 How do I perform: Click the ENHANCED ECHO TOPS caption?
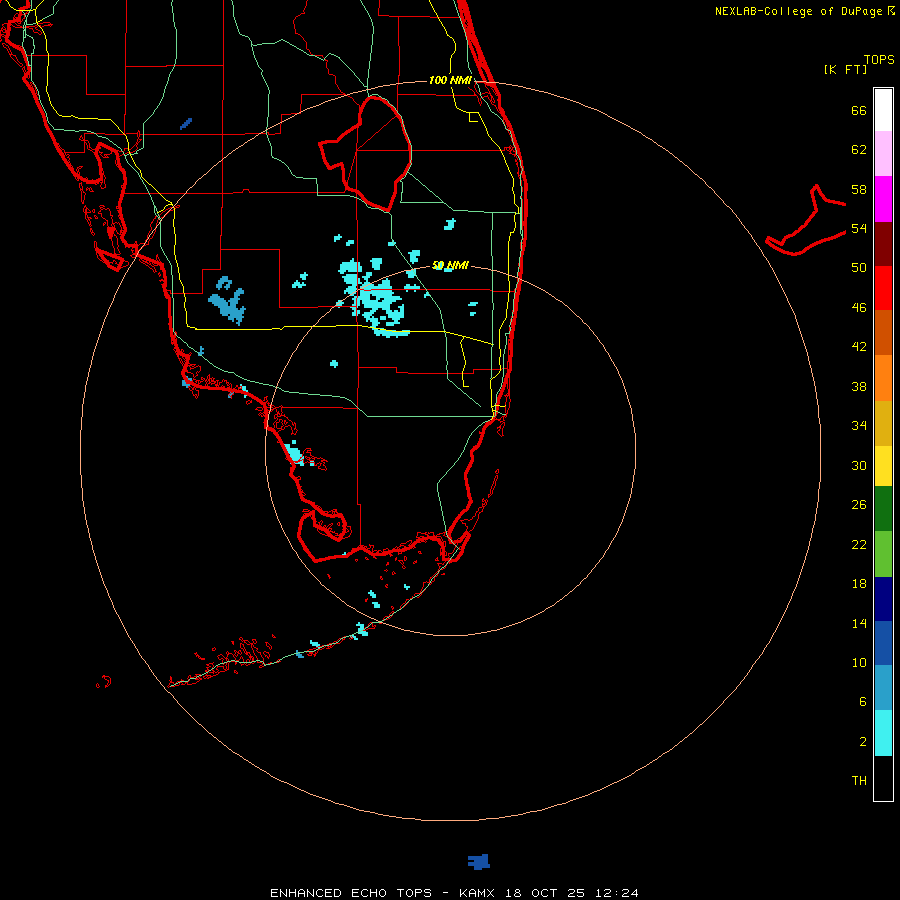351,893
